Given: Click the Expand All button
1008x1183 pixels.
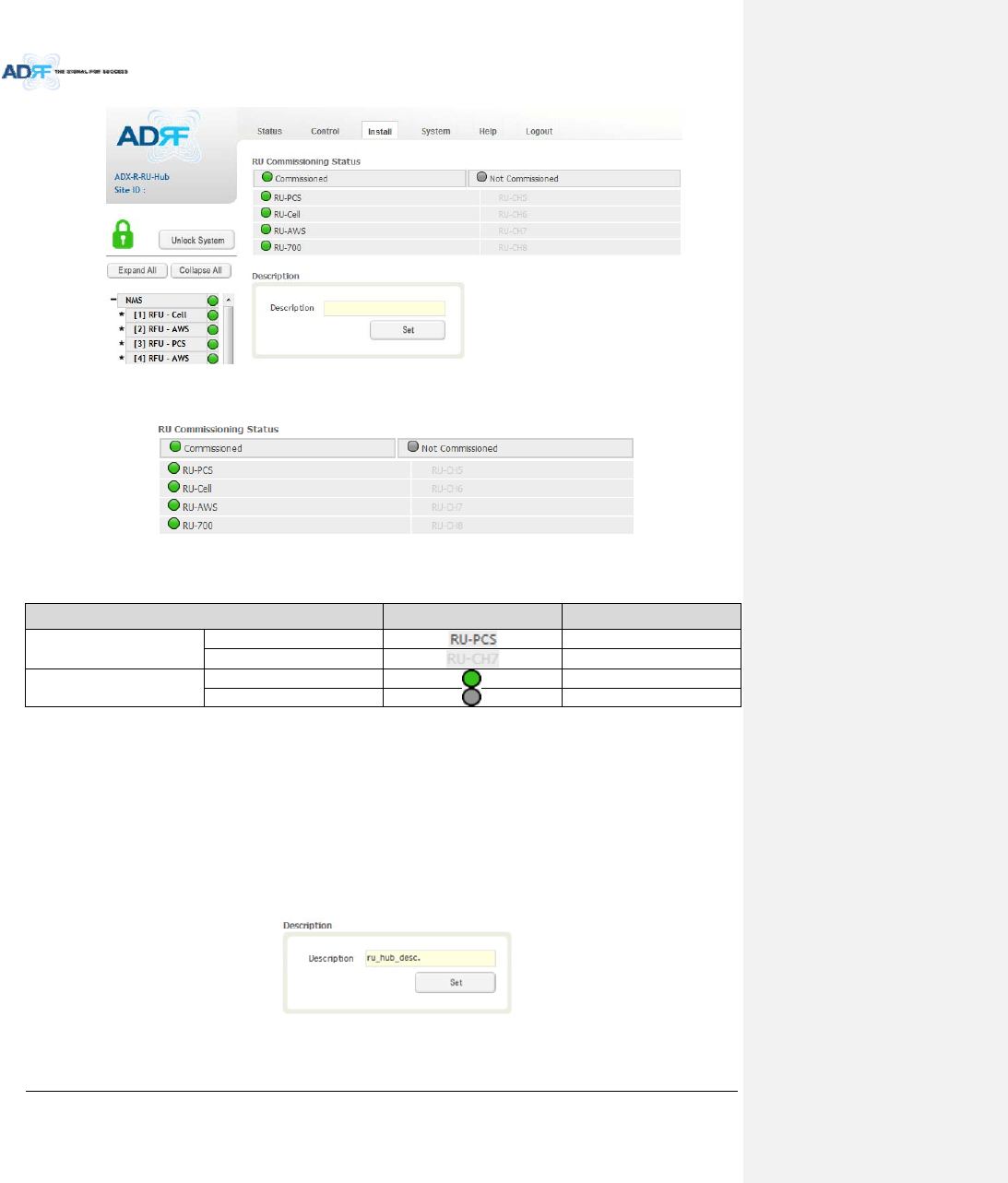Looking at the screenshot, I should pyautogui.click(x=137, y=270).
